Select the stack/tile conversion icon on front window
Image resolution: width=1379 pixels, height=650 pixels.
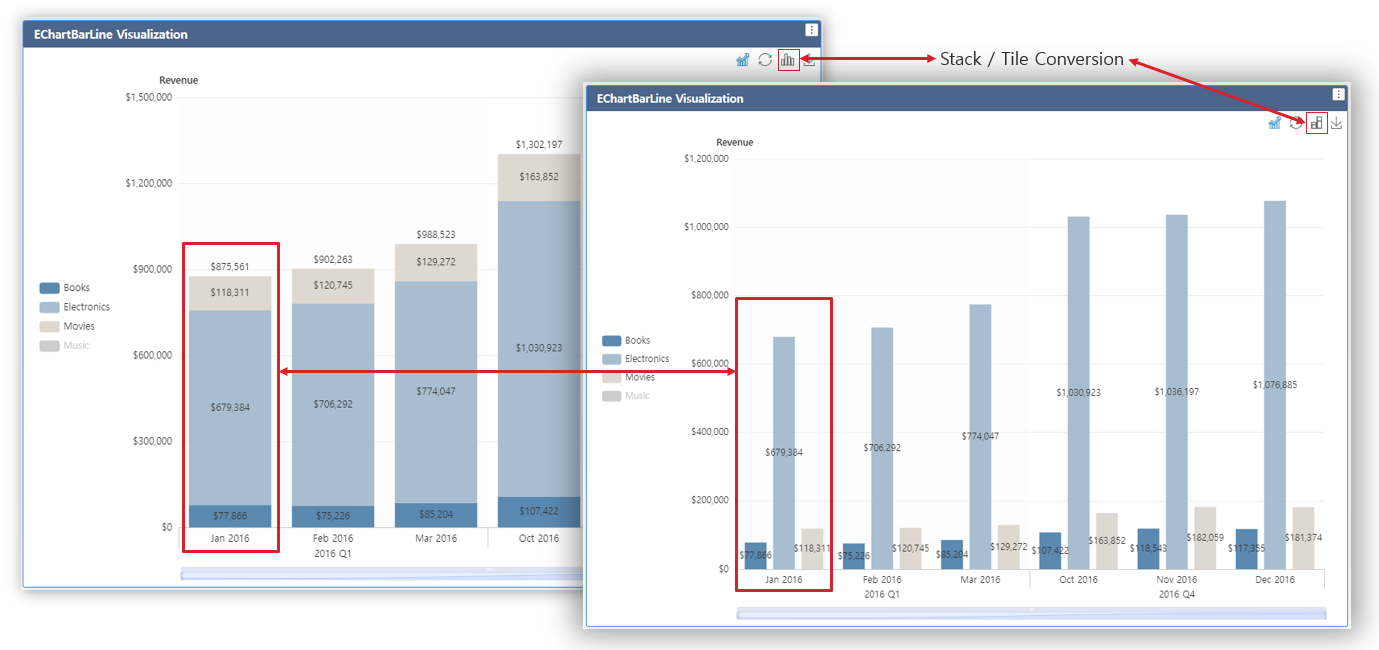pos(1316,122)
